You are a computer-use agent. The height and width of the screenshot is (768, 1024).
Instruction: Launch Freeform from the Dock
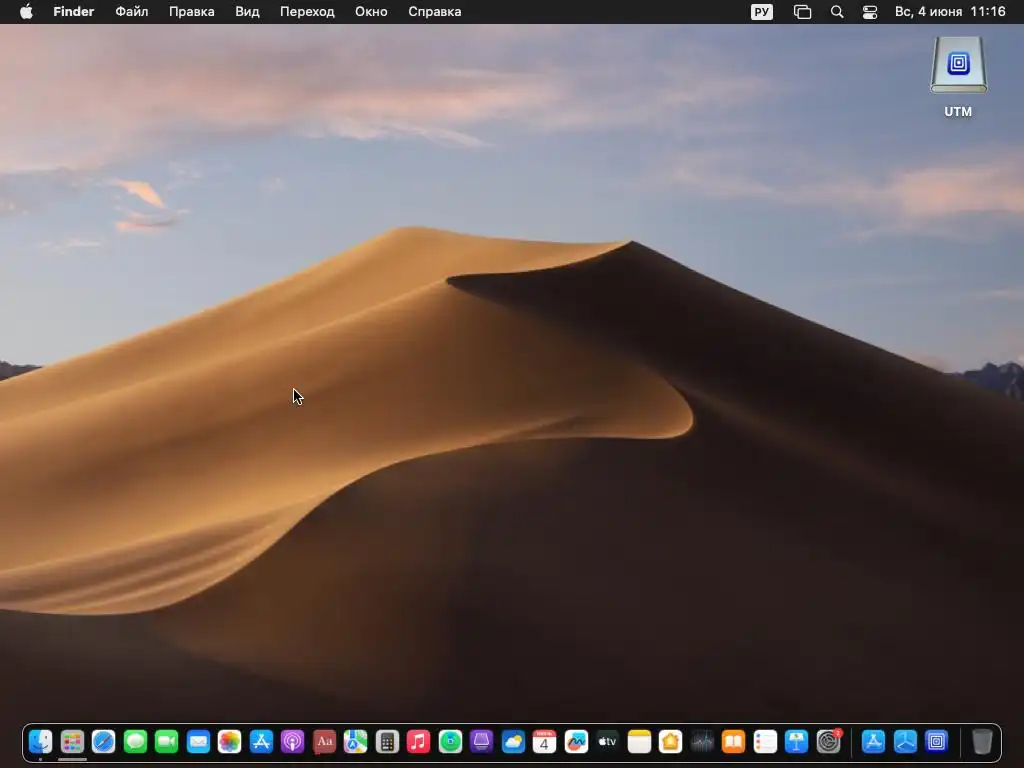coord(576,741)
